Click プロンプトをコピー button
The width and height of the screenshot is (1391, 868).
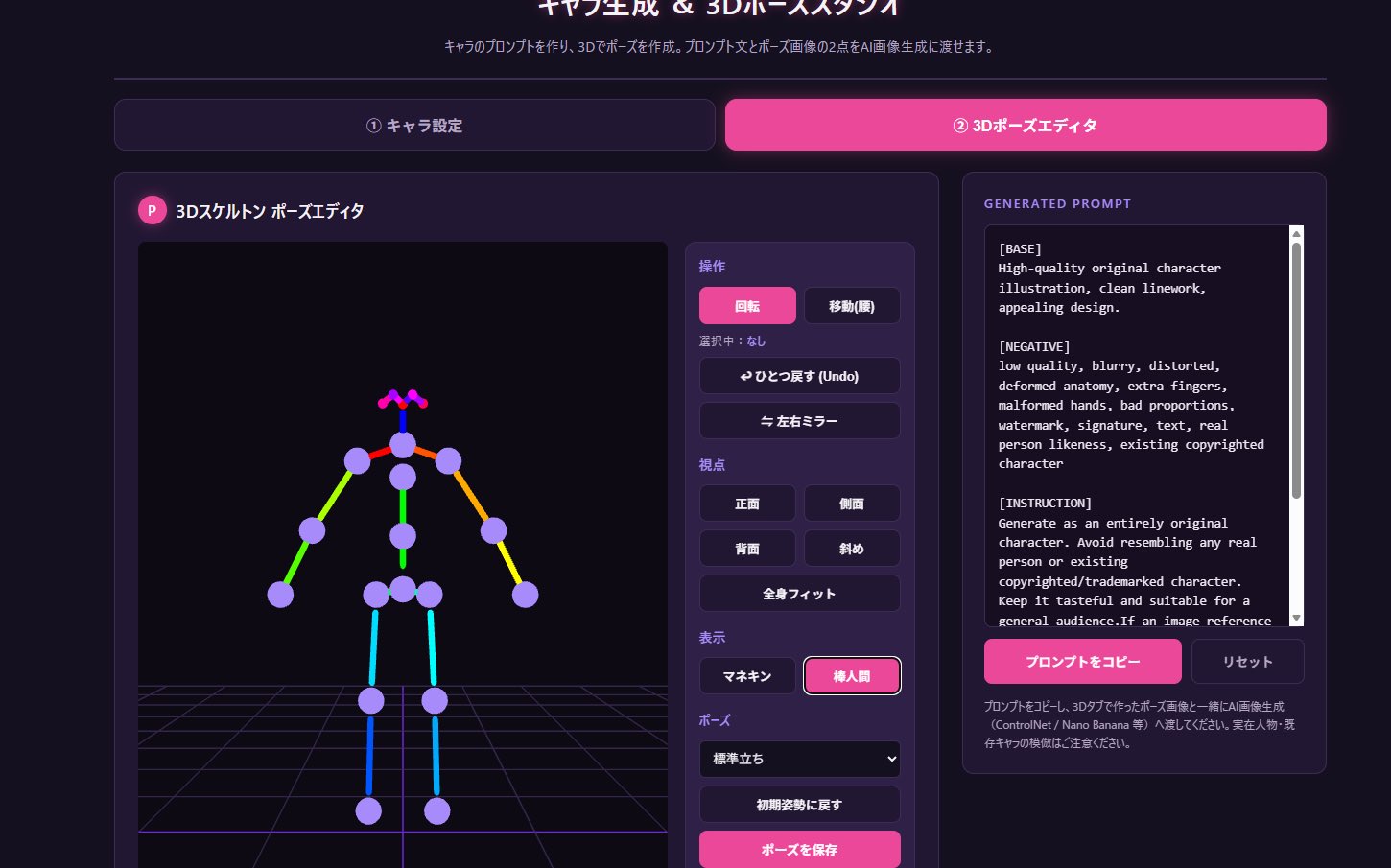1083,662
